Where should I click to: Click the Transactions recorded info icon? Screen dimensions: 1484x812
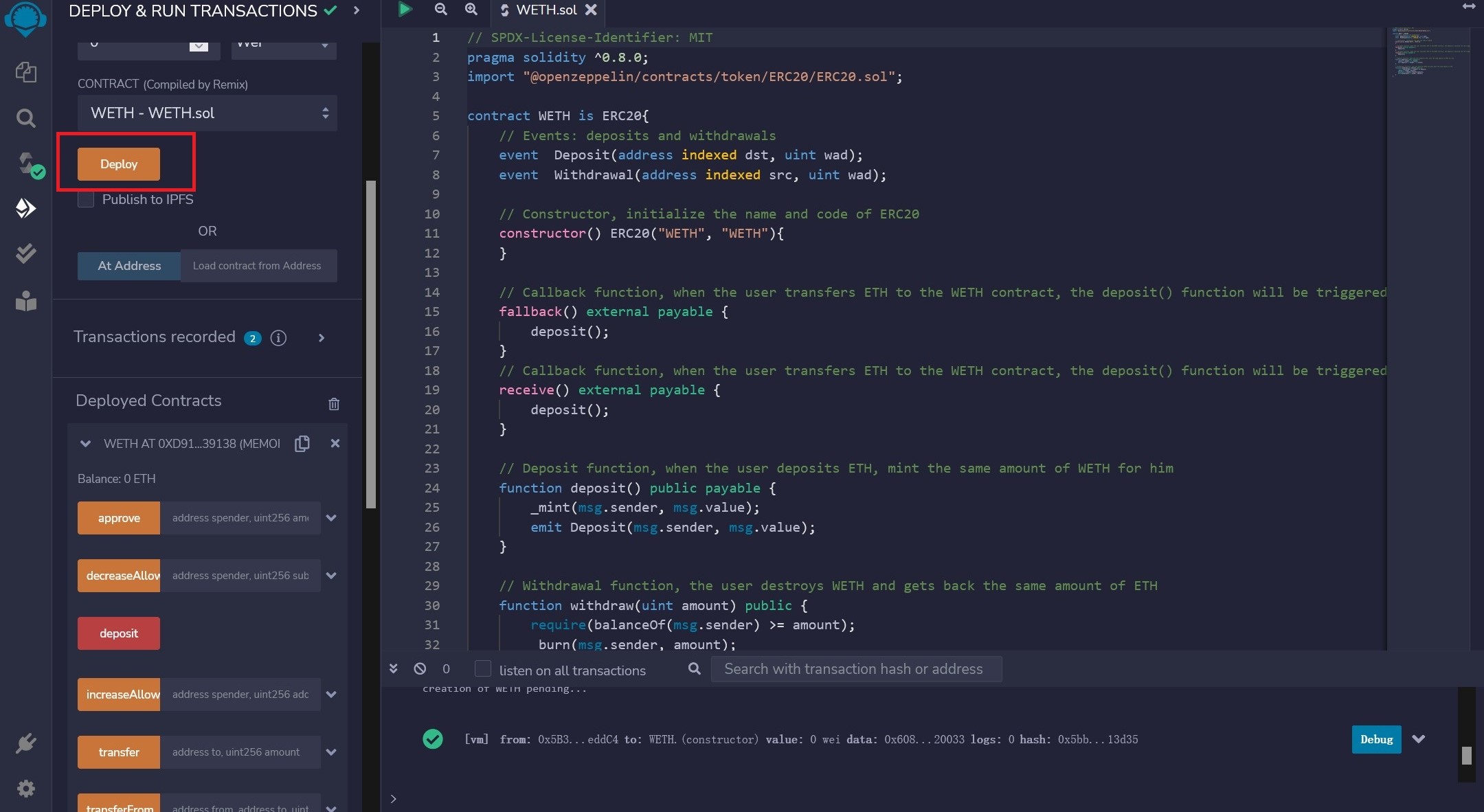click(x=278, y=338)
